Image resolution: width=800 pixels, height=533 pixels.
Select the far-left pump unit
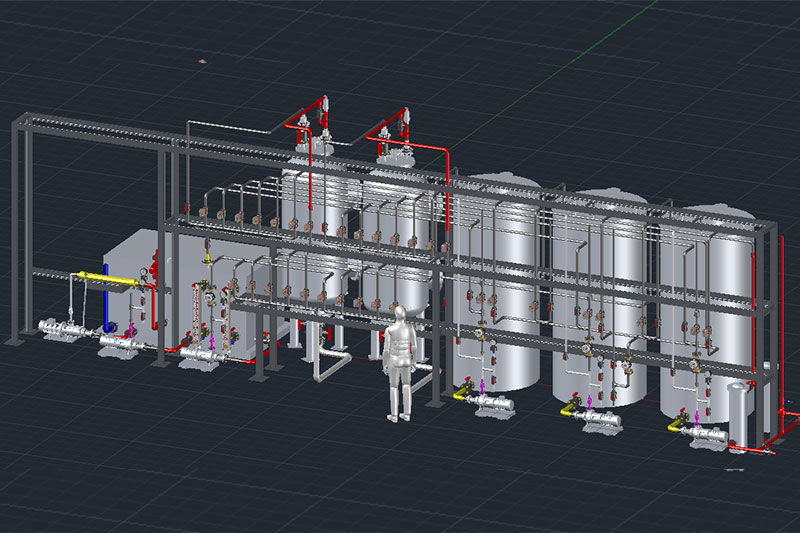[x=55, y=328]
